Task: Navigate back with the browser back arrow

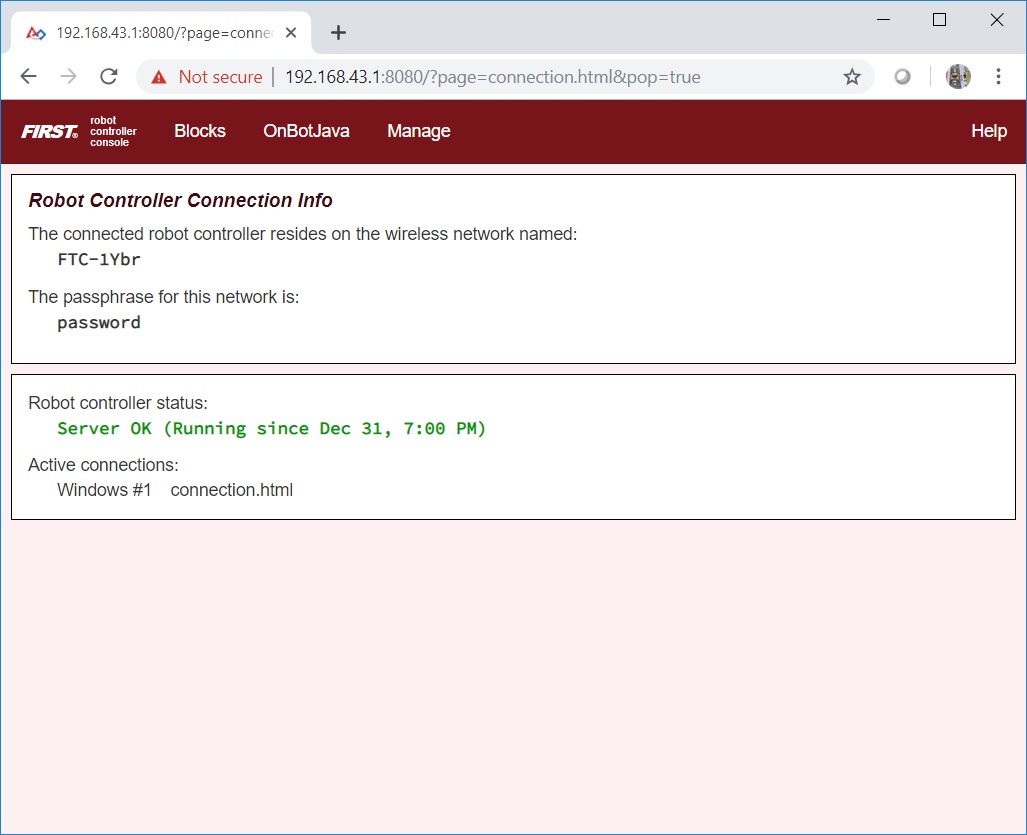Action: 28,76
